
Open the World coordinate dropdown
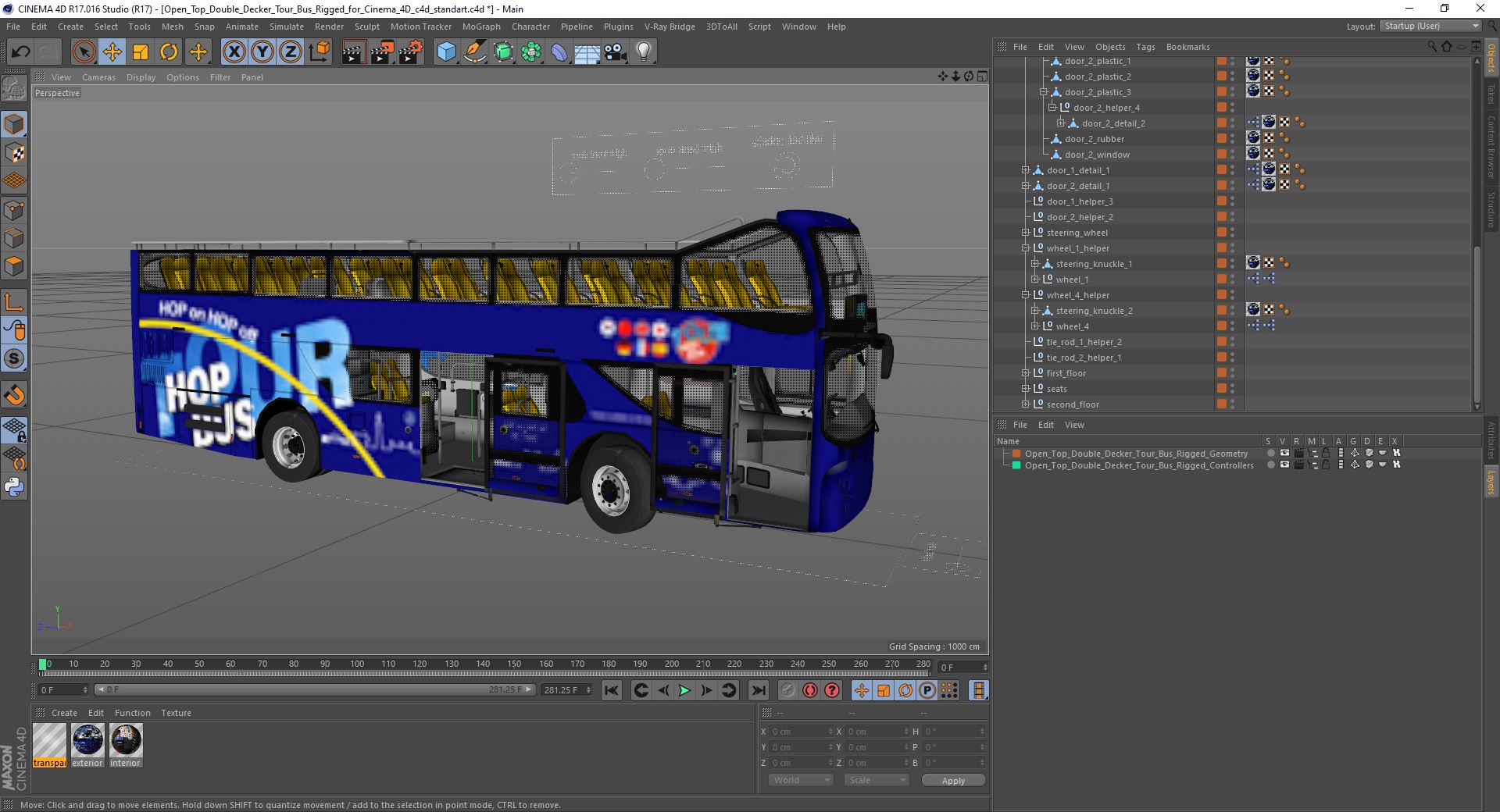click(801, 780)
